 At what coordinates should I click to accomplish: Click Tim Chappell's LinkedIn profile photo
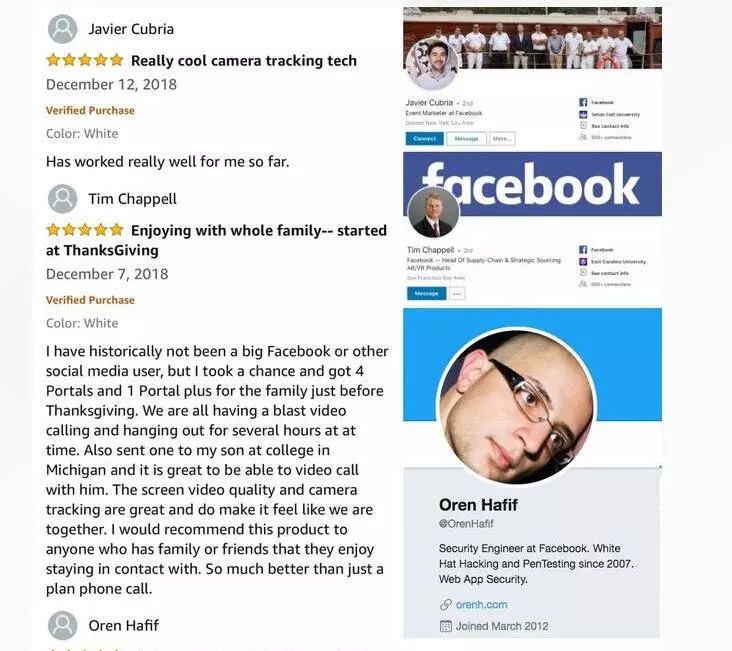[x=433, y=212]
